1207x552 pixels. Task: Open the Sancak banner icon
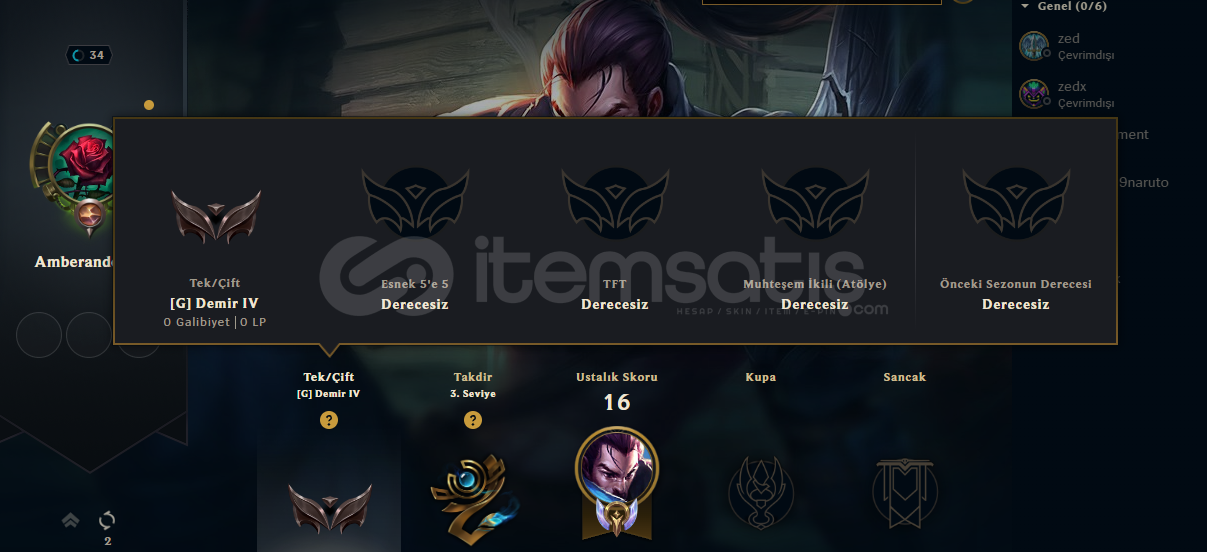point(904,491)
